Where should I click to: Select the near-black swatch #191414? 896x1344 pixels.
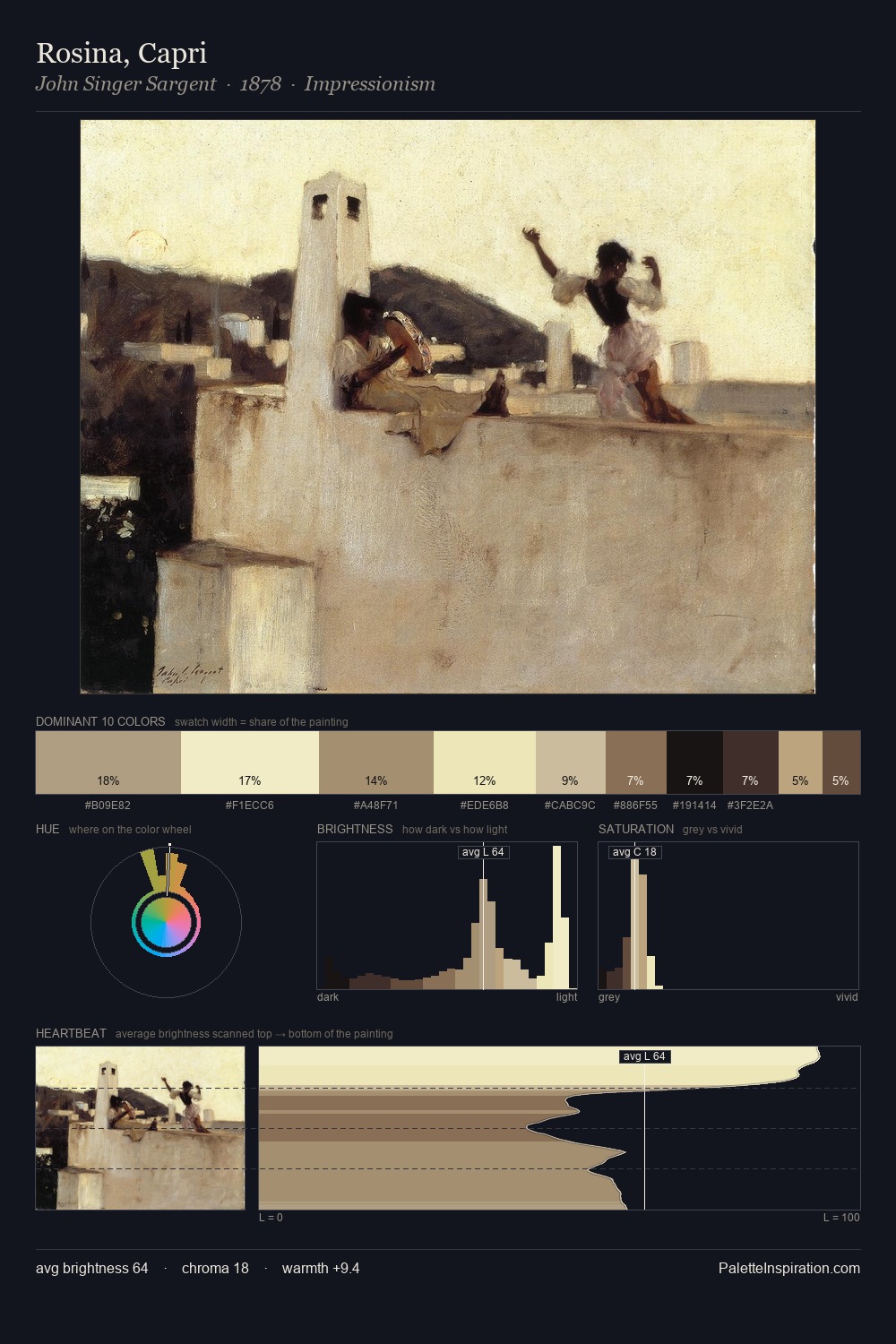[x=694, y=762]
